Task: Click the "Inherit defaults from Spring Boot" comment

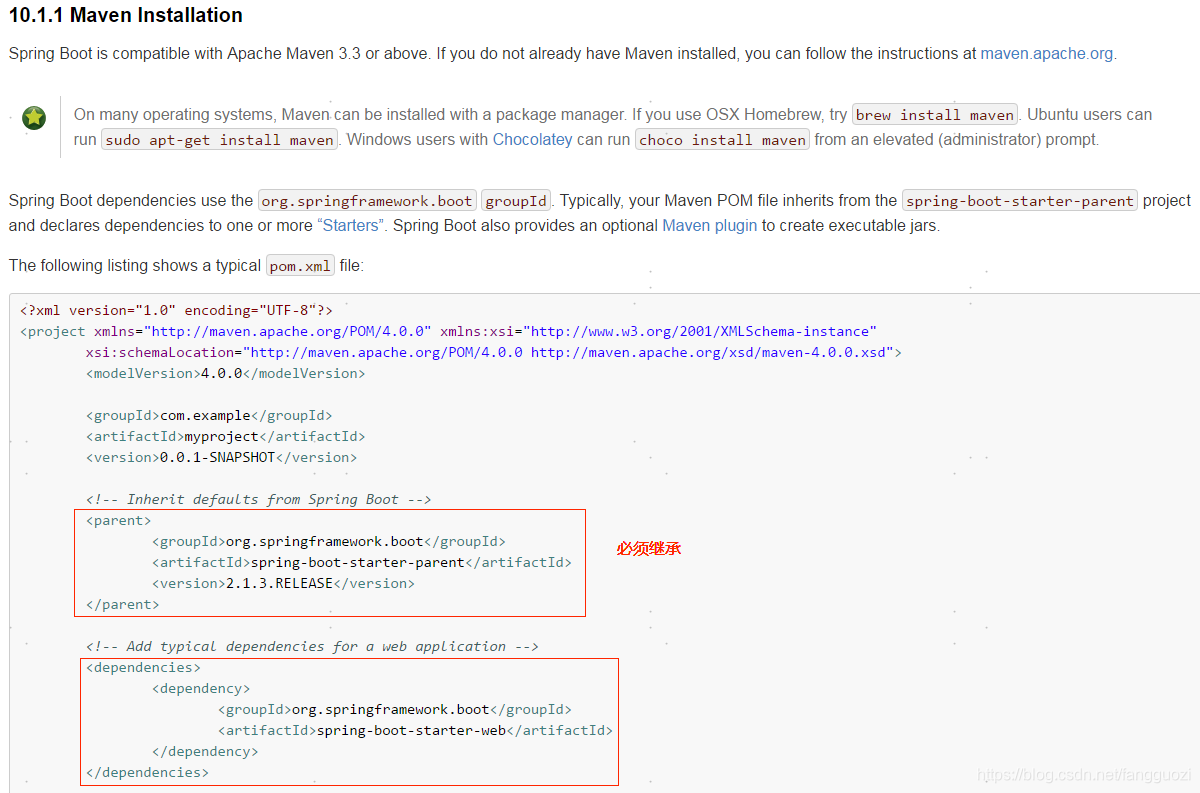Action: point(258,499)
